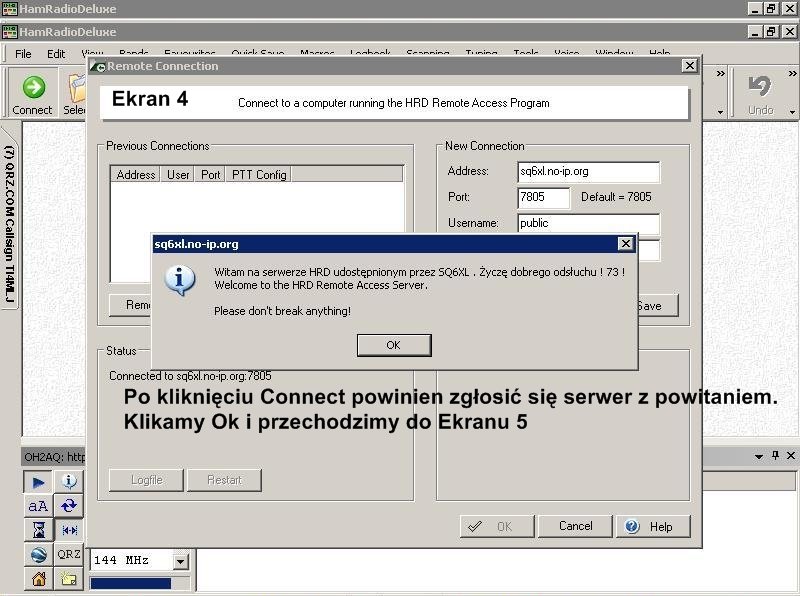Close the Remote Connection dialog
800x596 pixels.
coord(689,66)
